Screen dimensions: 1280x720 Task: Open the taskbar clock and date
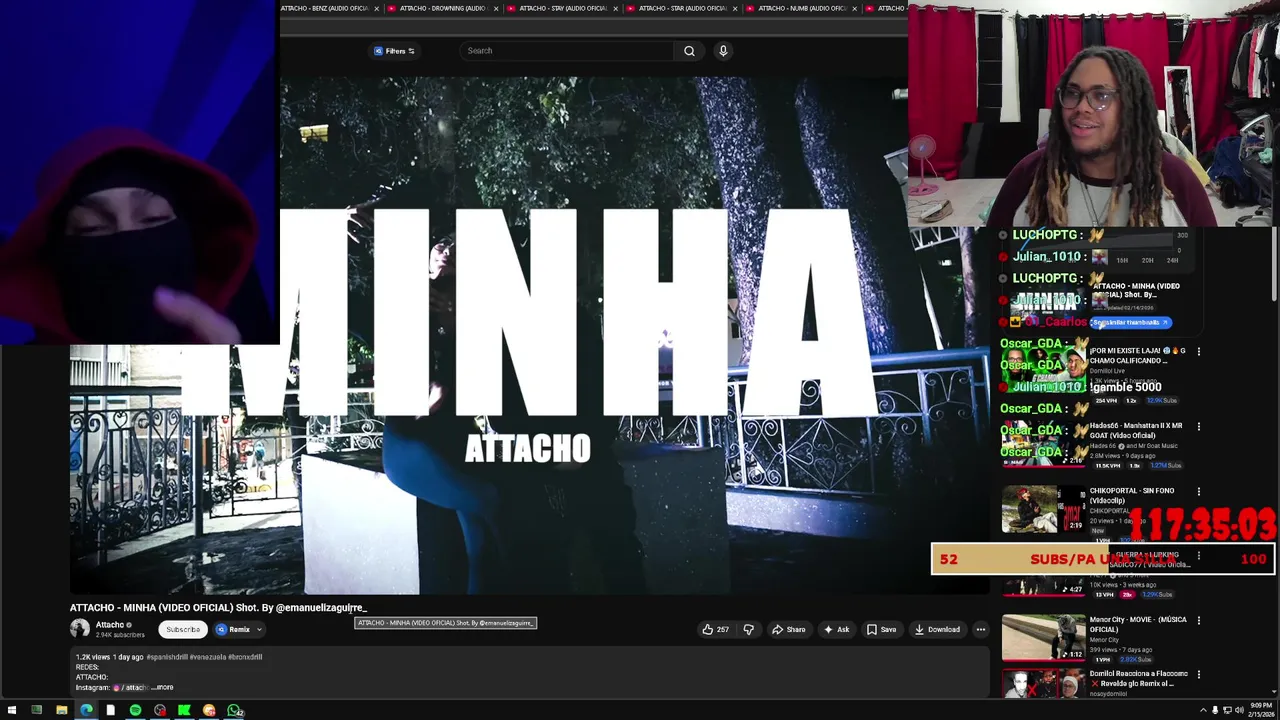click(x=1261, y=710)
